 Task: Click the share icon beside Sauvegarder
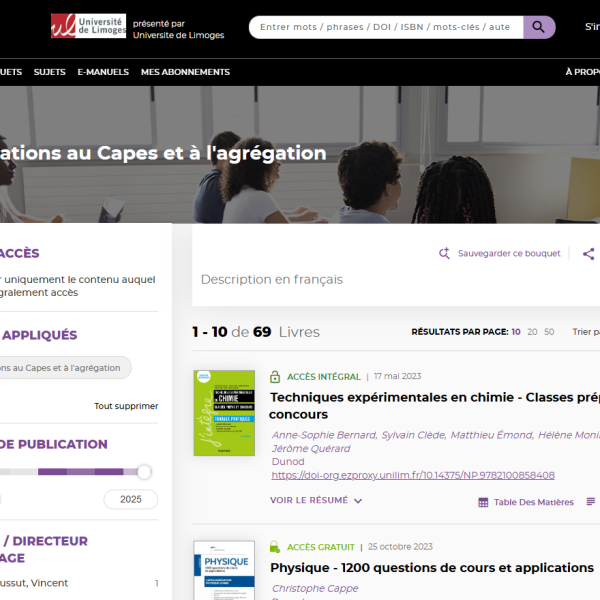point(588,254)
